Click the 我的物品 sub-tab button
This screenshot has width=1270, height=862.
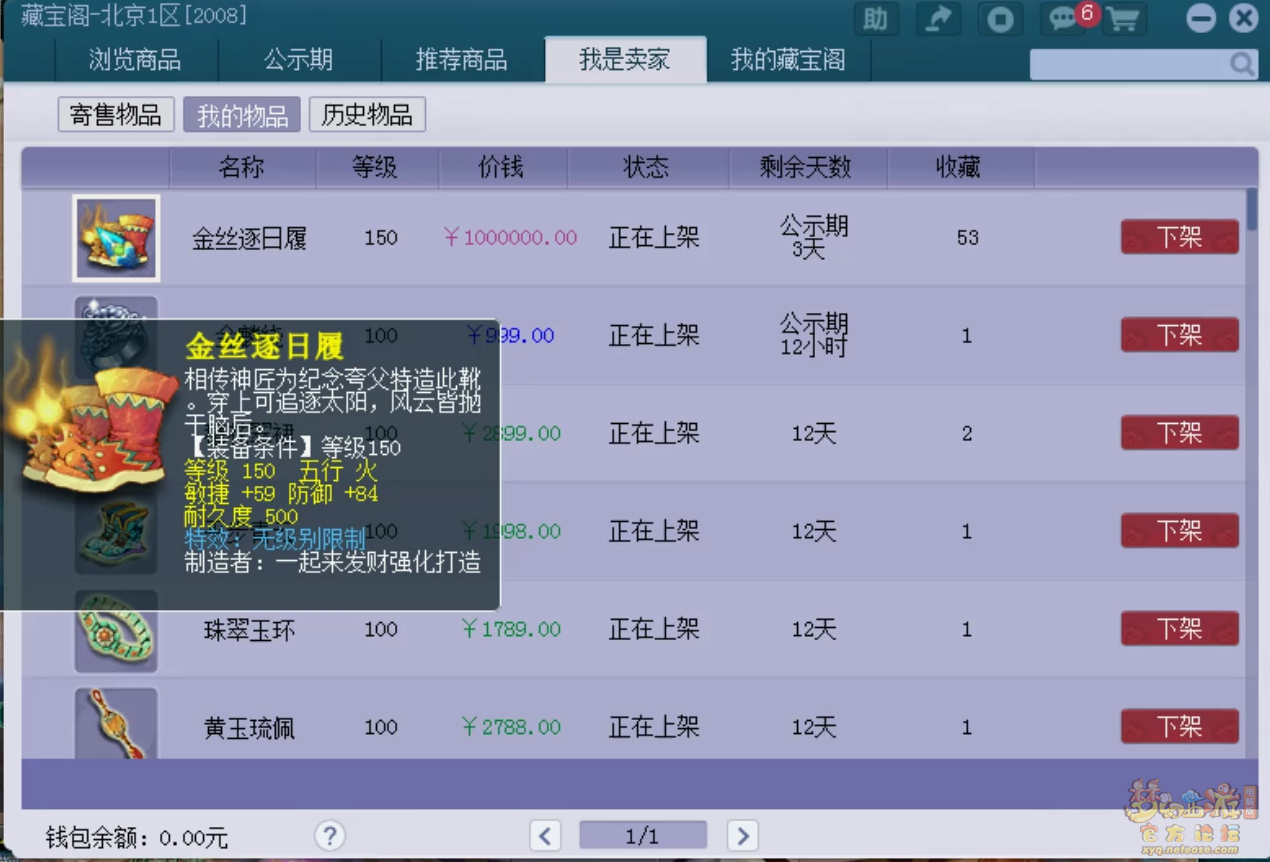[242, 115]
